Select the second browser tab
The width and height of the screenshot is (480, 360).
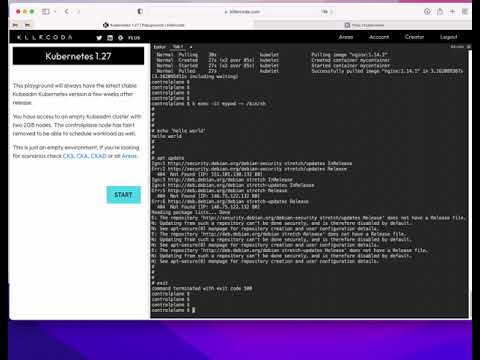pos(363,25)
